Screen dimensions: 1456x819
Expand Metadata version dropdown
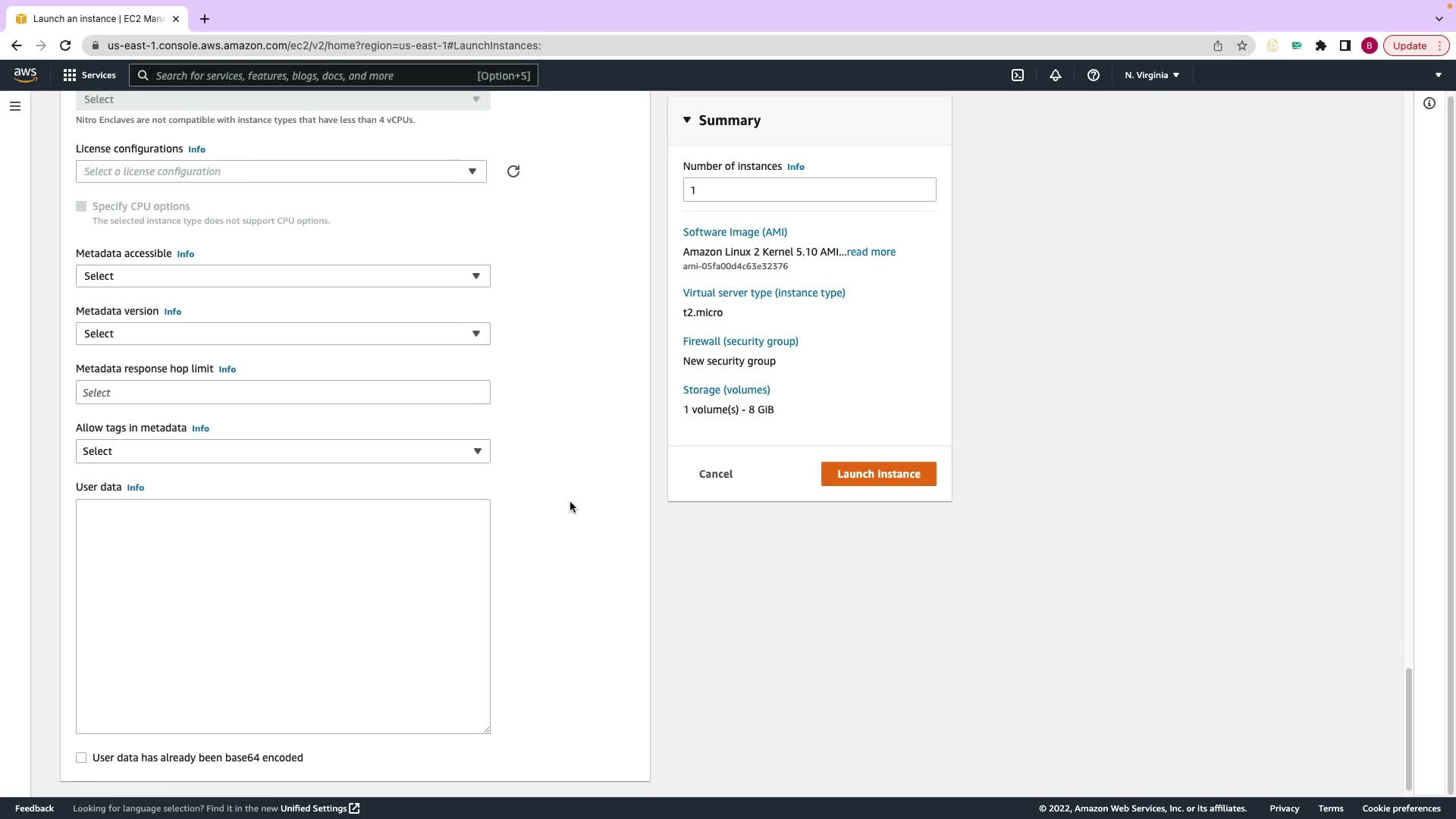point(282,334)
